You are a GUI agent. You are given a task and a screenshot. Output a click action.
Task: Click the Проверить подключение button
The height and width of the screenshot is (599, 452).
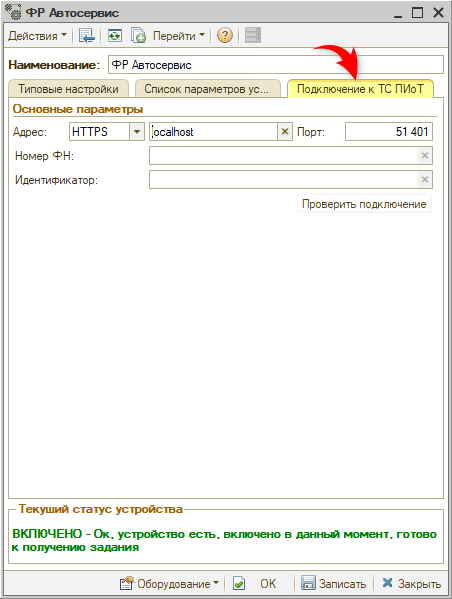point(364,204)
